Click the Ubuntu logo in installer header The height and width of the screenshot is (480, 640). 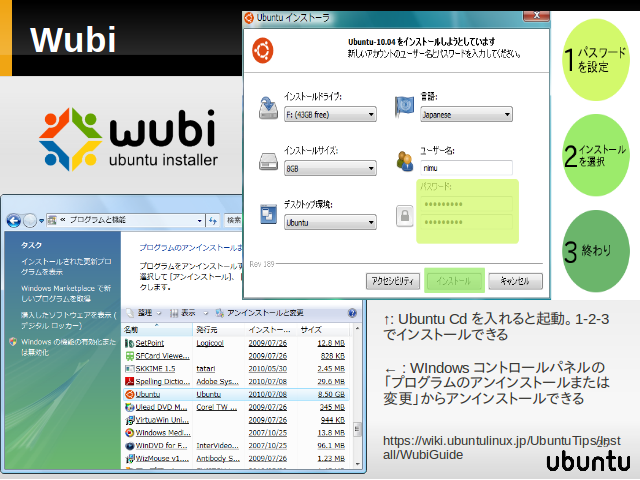[262, 51]
